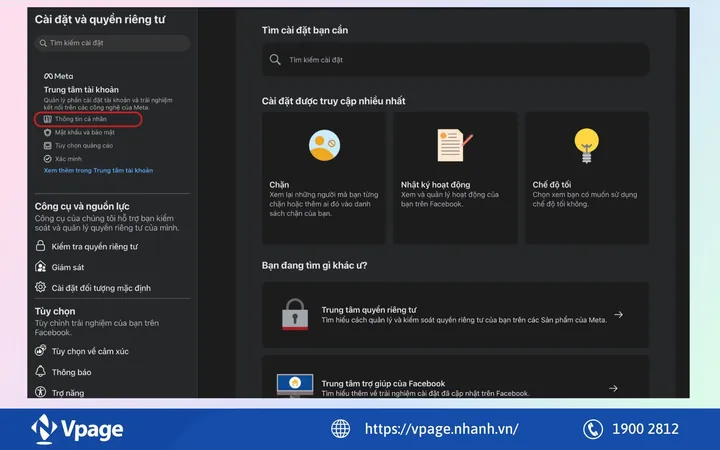Click arrow on Trung tâm quyền riêng tư row
The width and height of the screenshot is (720, 450).
619,315
